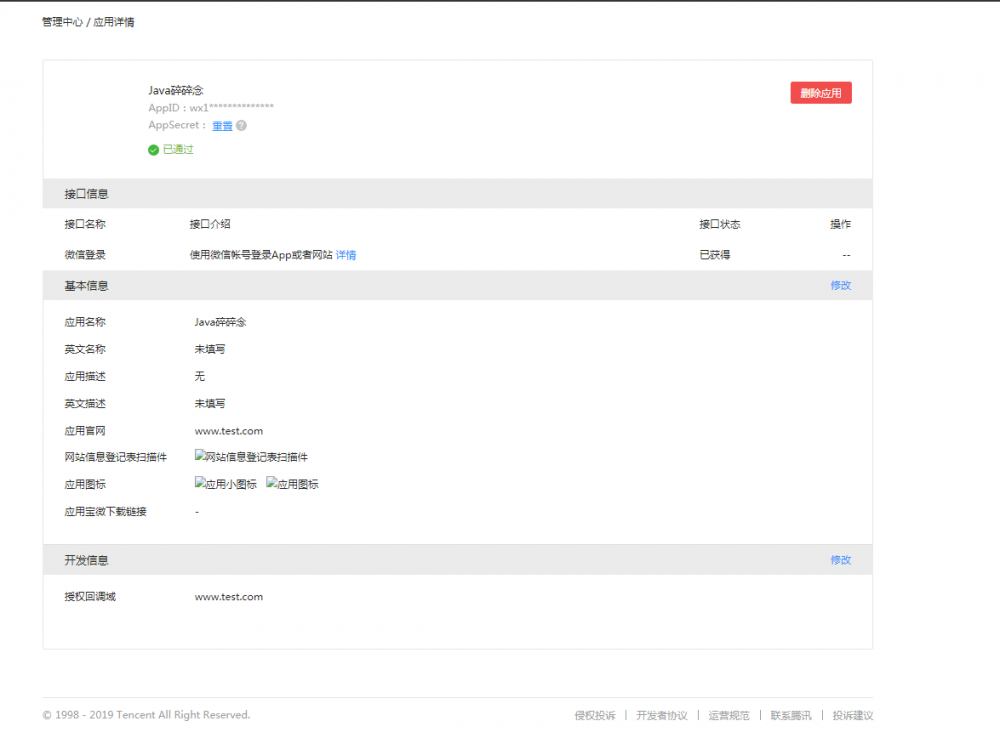The height and width of the screenshot is (755, 1000).
Task: Open the 开发者协议 footer link
Action: click(662, 716)
